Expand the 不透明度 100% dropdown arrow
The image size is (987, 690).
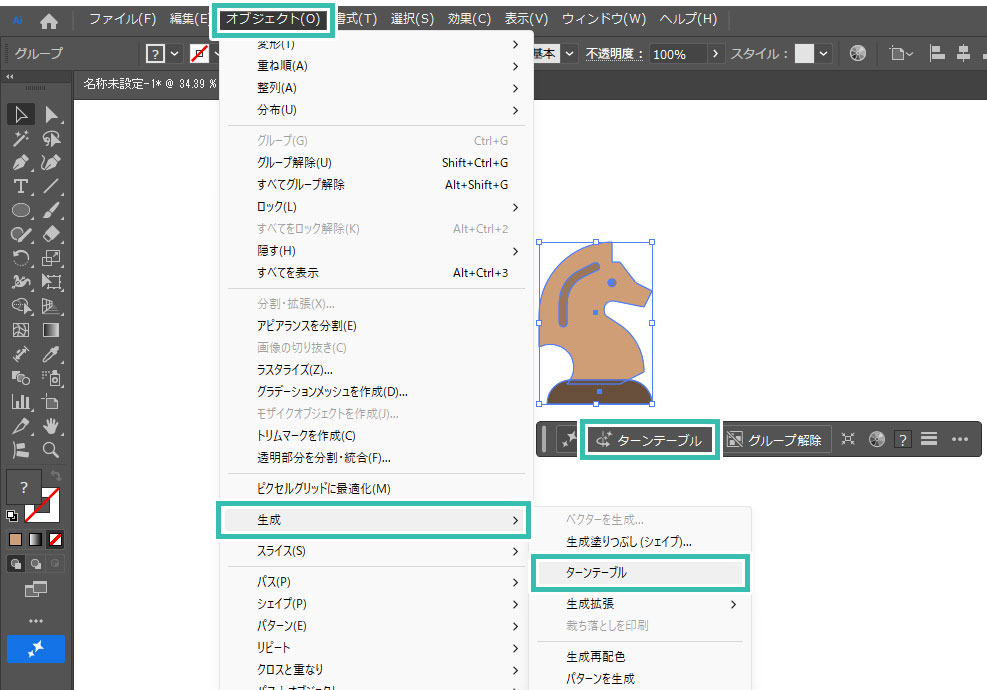click(716, 54)
